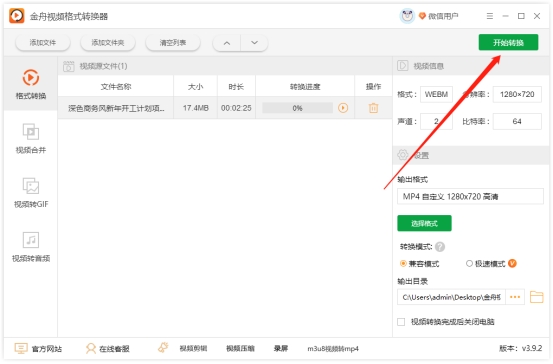Image resolution: width=553 pixels, height=364 pixels.
Task: Click the 1280×720 resolution value
Action: 517,94
